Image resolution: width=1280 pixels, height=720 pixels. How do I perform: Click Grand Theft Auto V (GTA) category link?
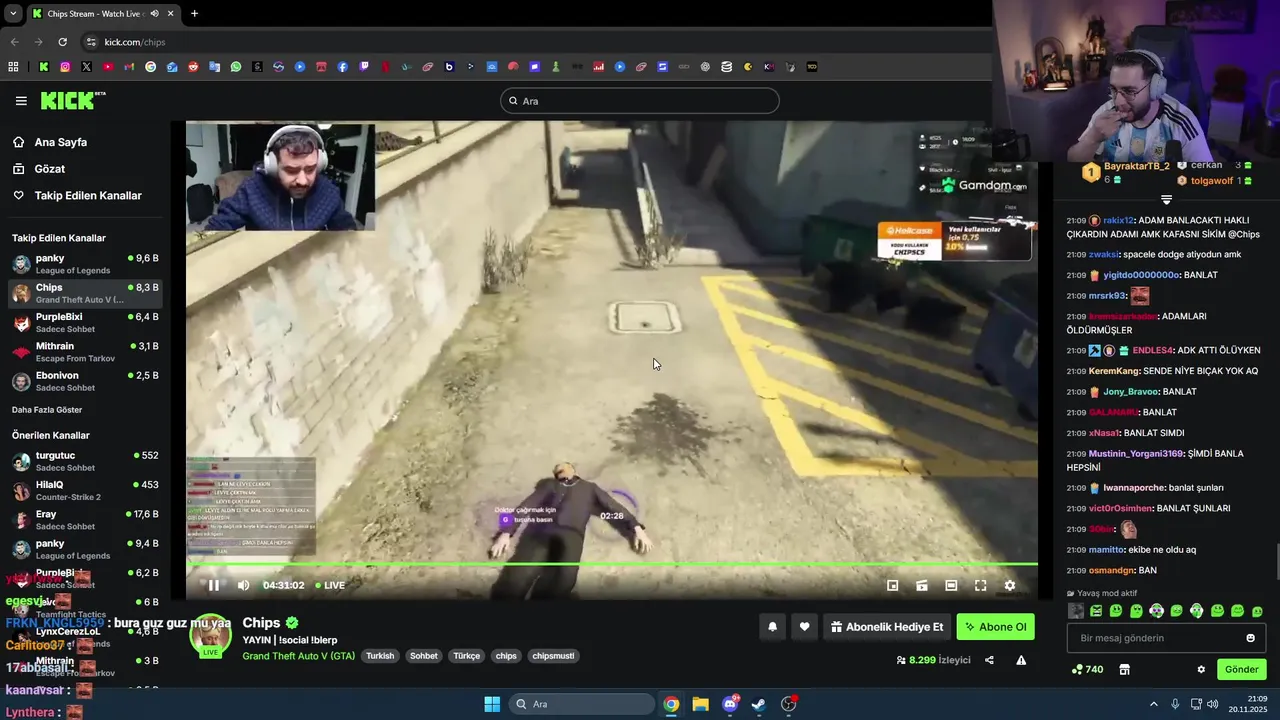tap(298, 656)
